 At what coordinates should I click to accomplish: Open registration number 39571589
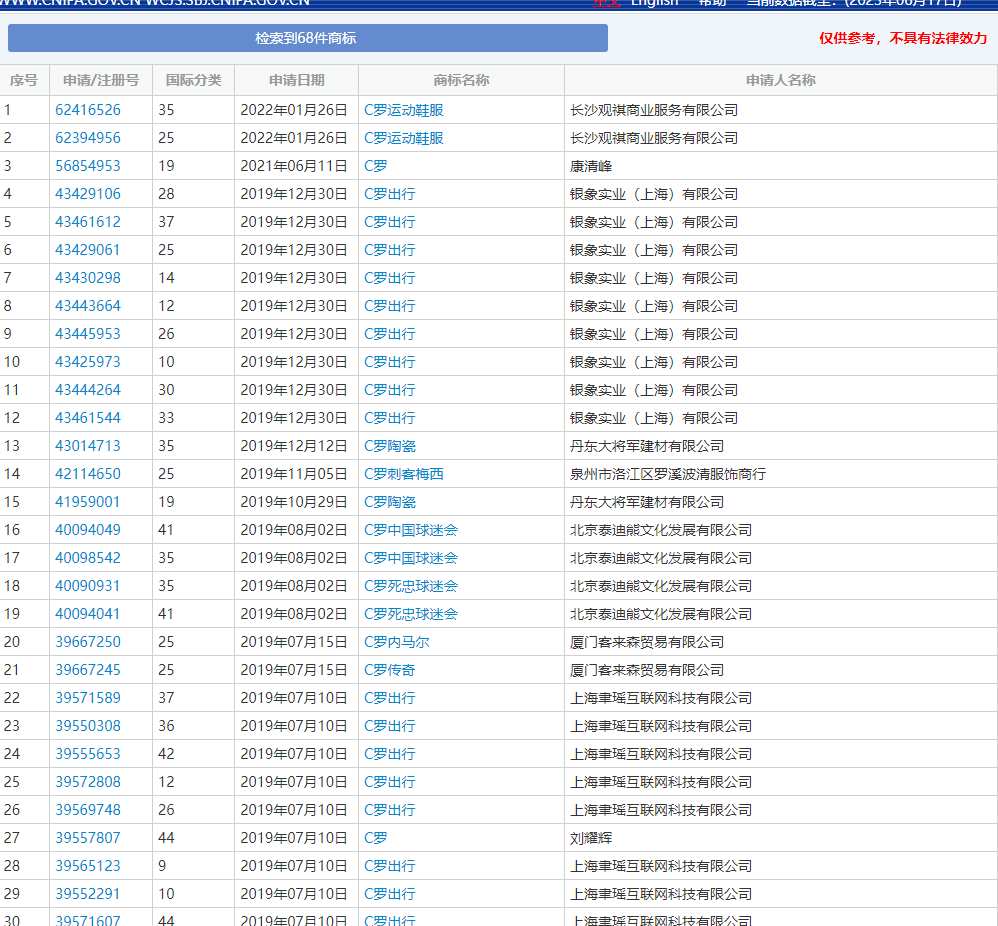[x=88, y=698]
